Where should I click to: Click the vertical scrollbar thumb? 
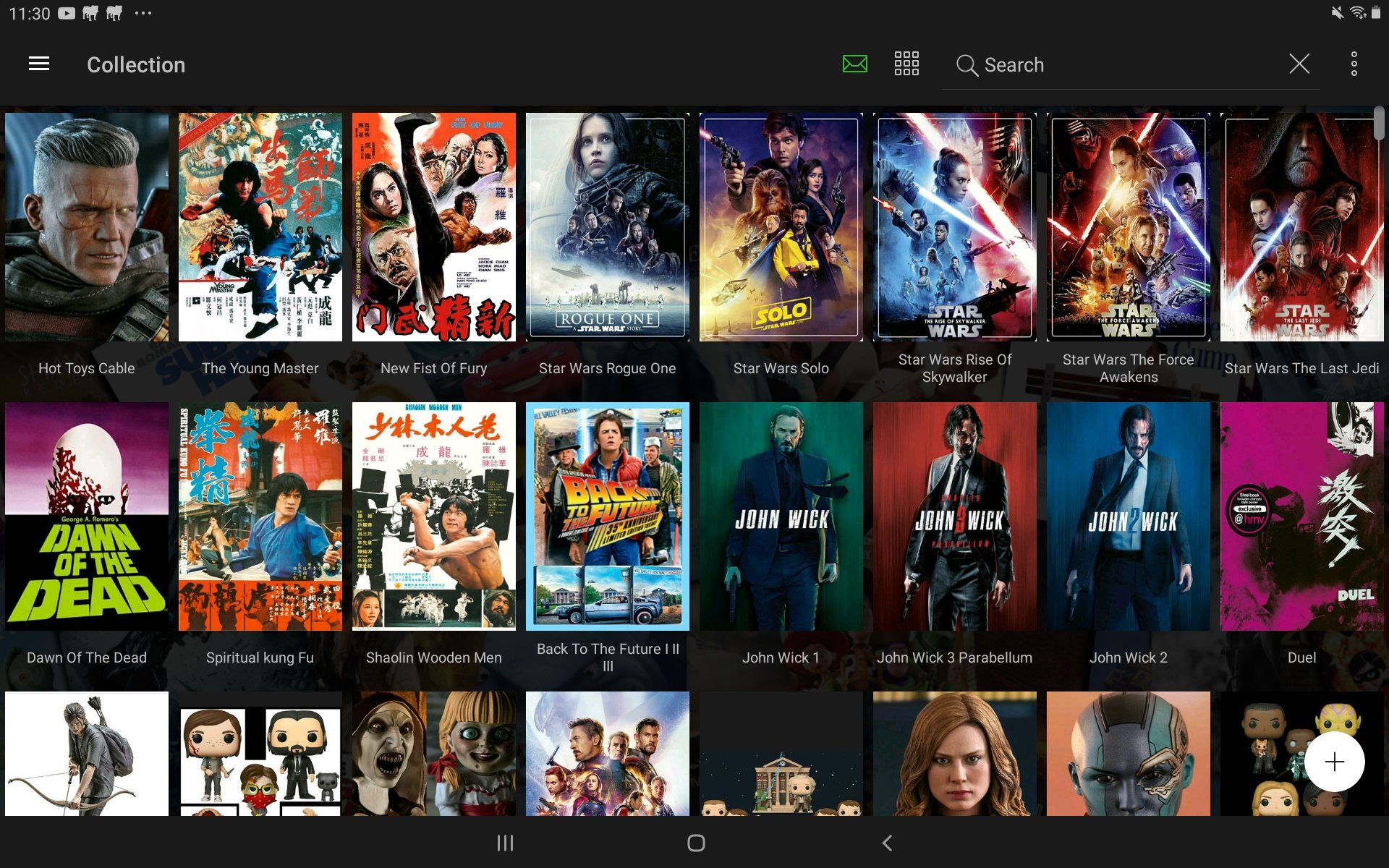pyautogui.click(x=1380, y=124)
